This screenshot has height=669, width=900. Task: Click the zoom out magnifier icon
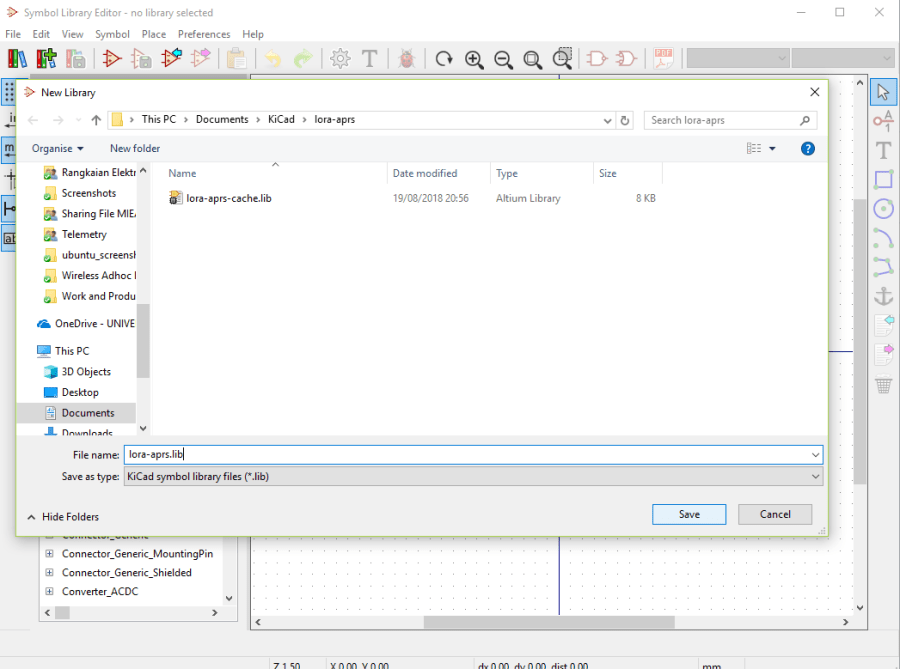click(503, 59)
